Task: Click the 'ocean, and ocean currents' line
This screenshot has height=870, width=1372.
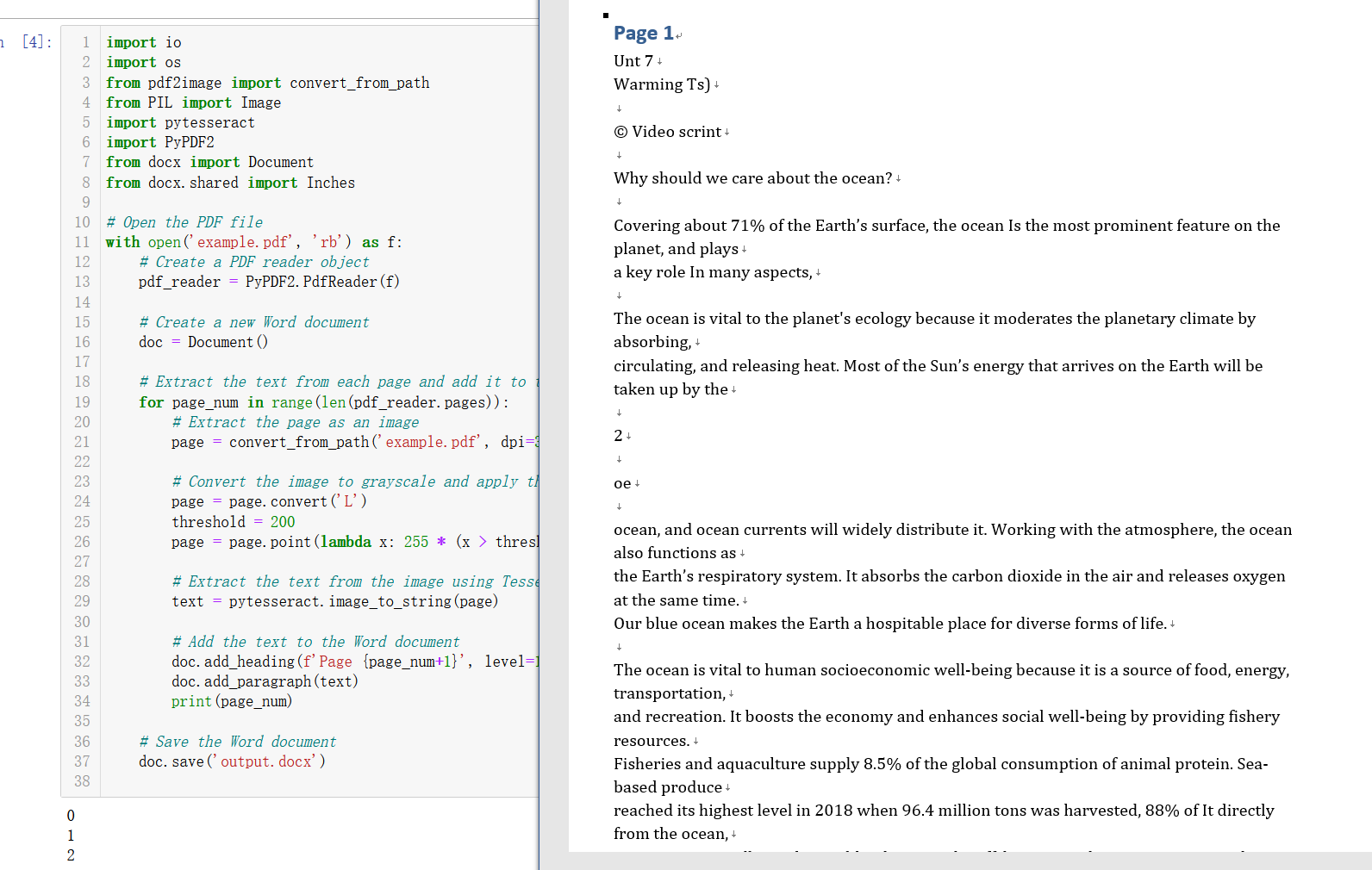Action: tap(952, 530)
